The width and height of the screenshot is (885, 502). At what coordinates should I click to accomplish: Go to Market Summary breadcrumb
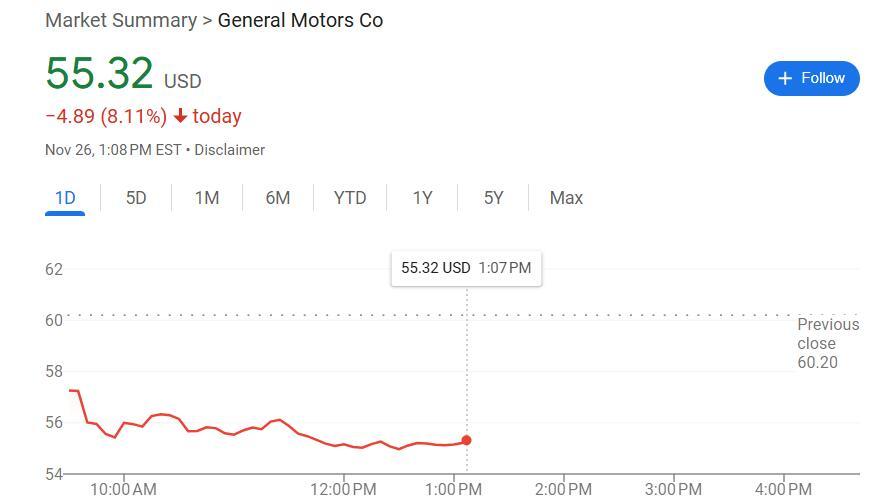pos(121,20)
